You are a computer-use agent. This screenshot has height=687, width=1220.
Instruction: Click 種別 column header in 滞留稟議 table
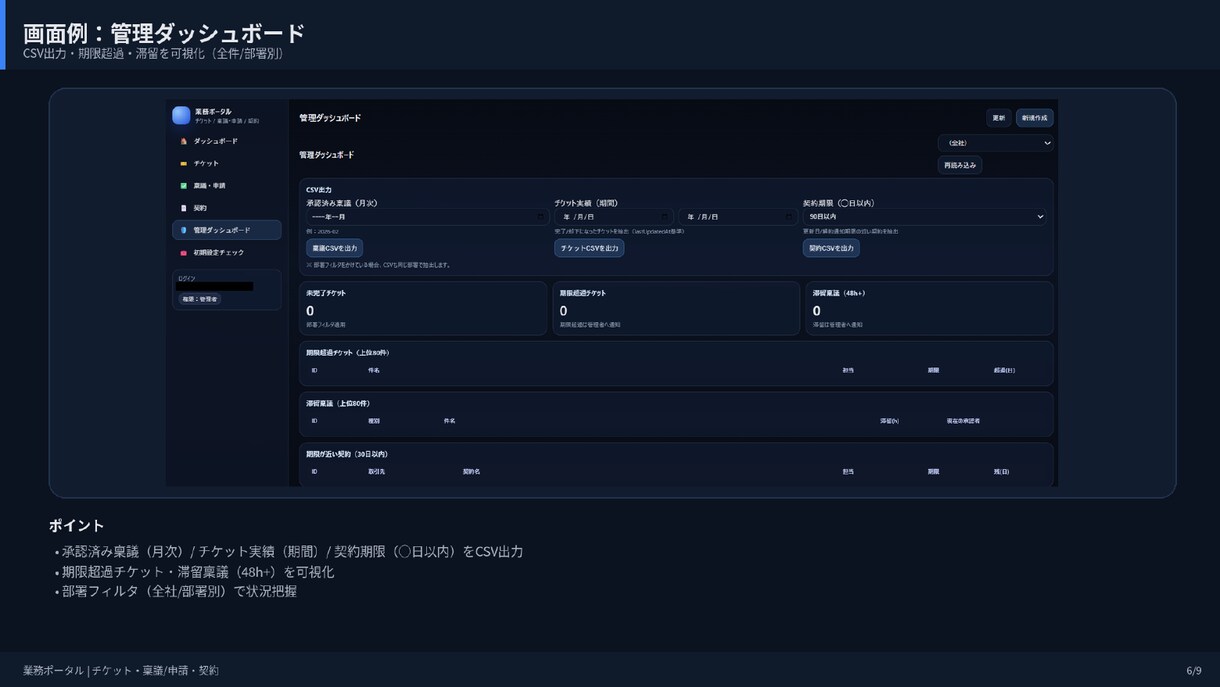(374, 421)
